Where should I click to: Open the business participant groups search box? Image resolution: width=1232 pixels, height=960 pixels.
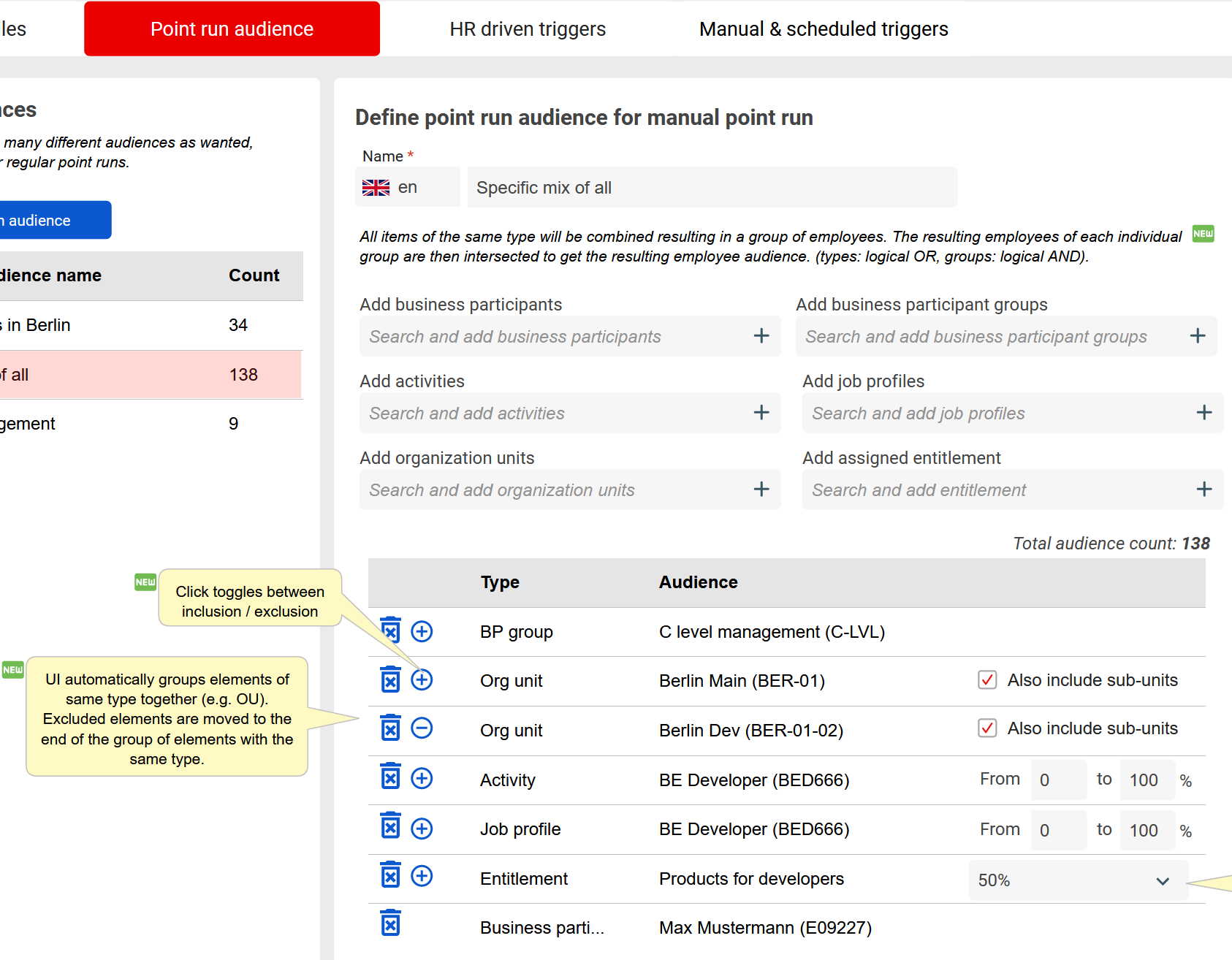tap(990, 337)
